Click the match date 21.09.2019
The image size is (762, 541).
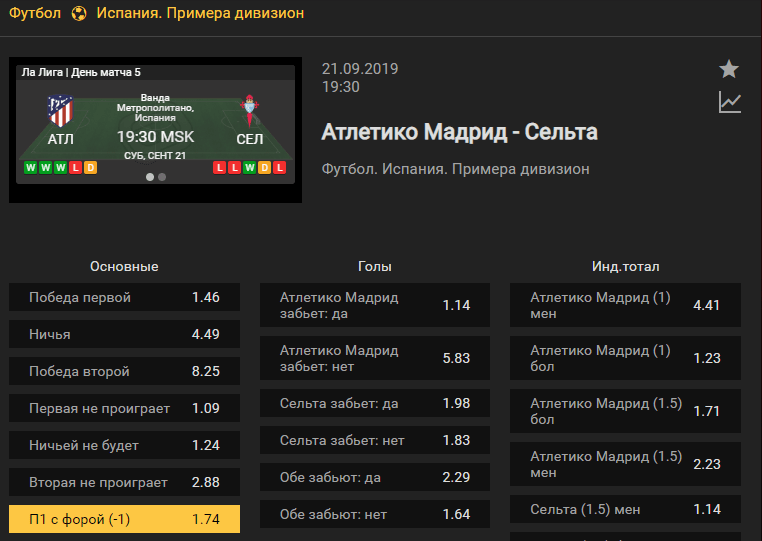coord(360,69)
